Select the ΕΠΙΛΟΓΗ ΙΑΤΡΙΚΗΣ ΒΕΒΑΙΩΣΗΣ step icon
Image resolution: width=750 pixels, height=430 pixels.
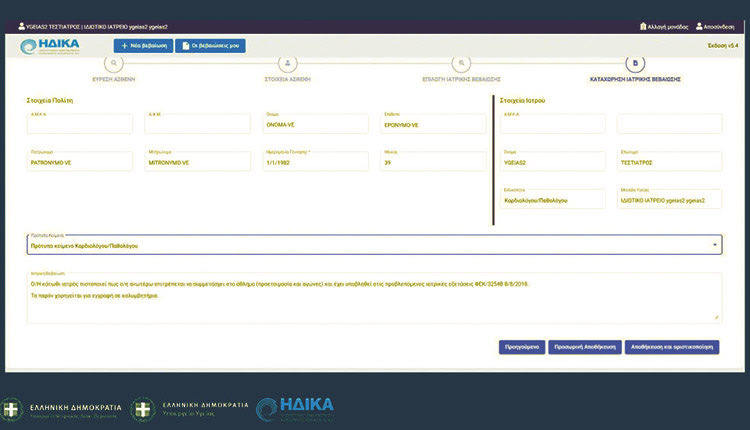coord(461,63)
